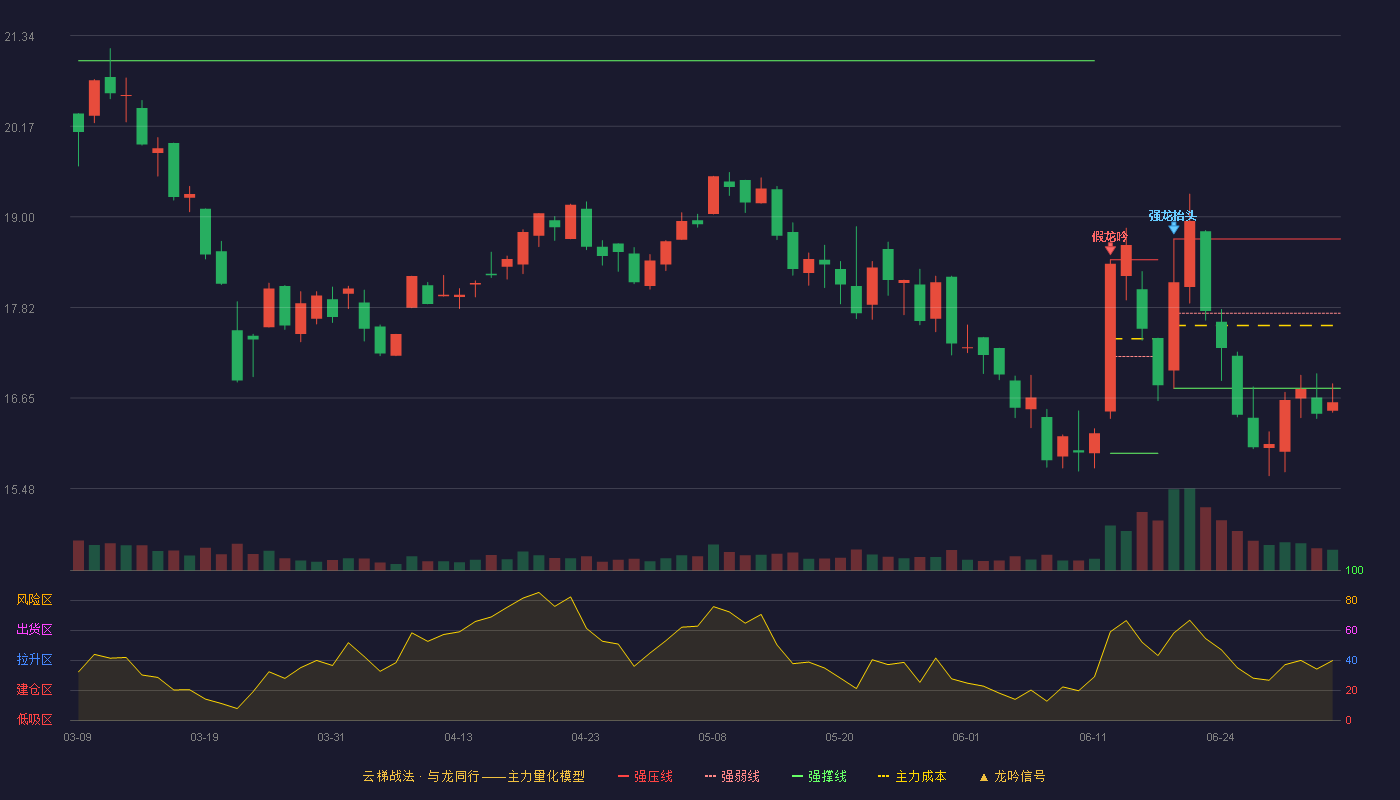Toggle the 主力成本 legend entry
Image resolution: width=1400 pixels, height=800 pixels.
tap(912, 776)
